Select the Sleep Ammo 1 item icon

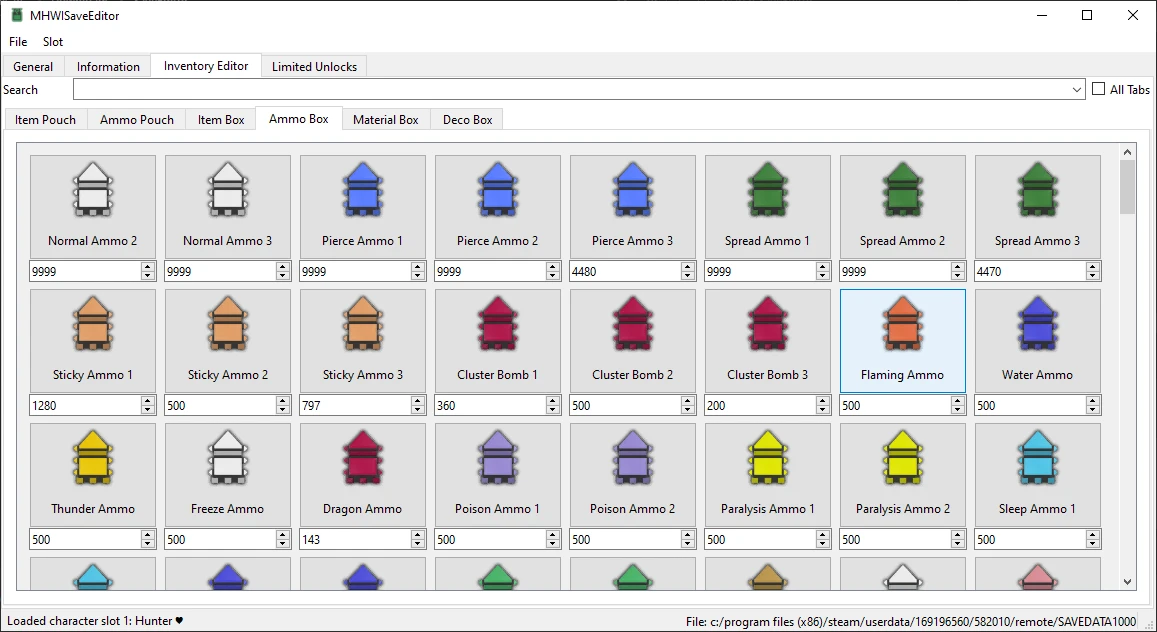1037,459
